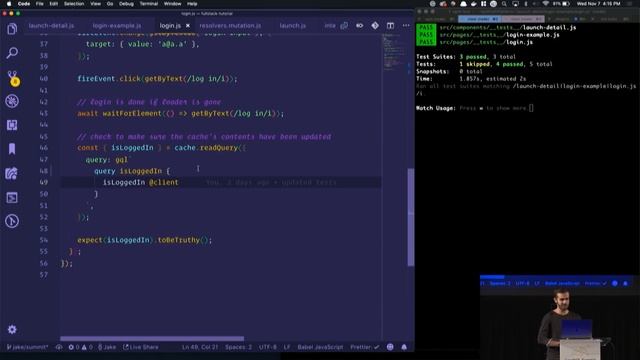Click 'await waitForElement' on line 43

[119, 113]
